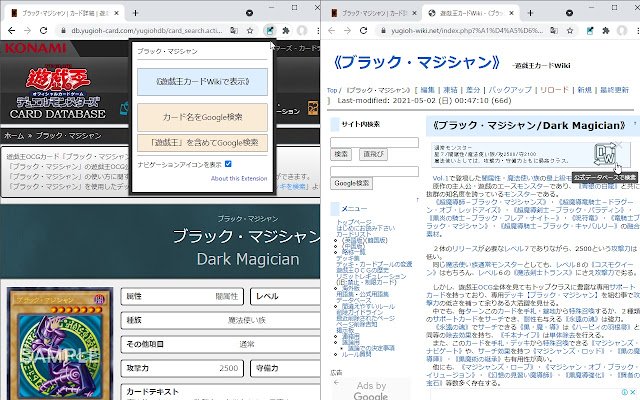Click the translate icon in right window address bar

click(x=554, y=31)
